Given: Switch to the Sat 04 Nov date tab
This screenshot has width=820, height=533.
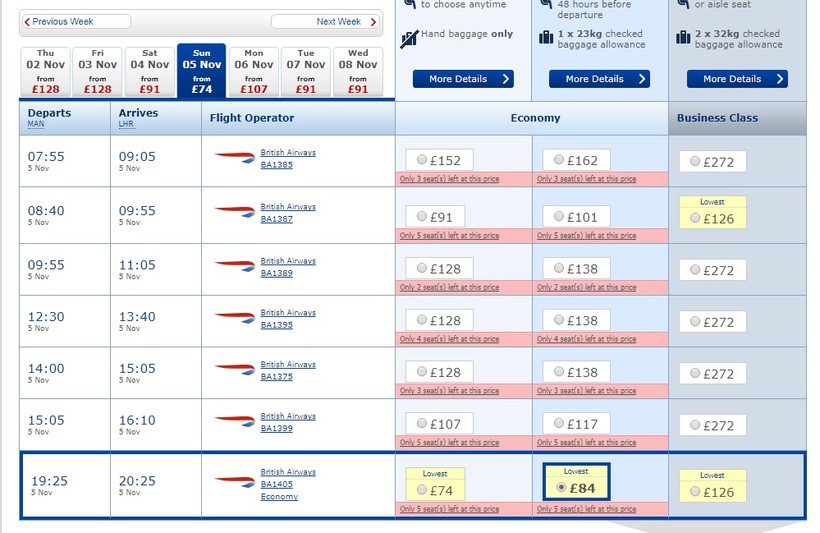Looking at the screenshot, I should (x=150, y=72).
